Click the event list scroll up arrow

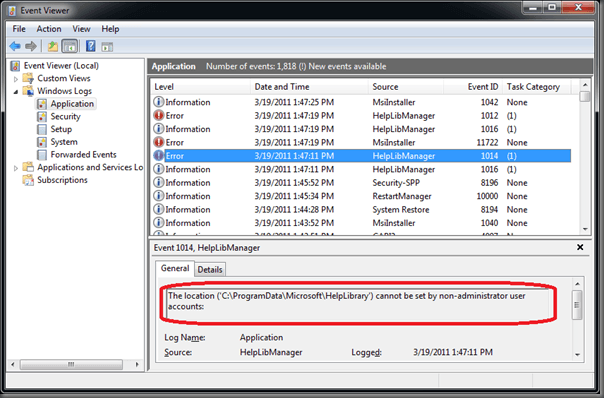[x=585, y=85]
